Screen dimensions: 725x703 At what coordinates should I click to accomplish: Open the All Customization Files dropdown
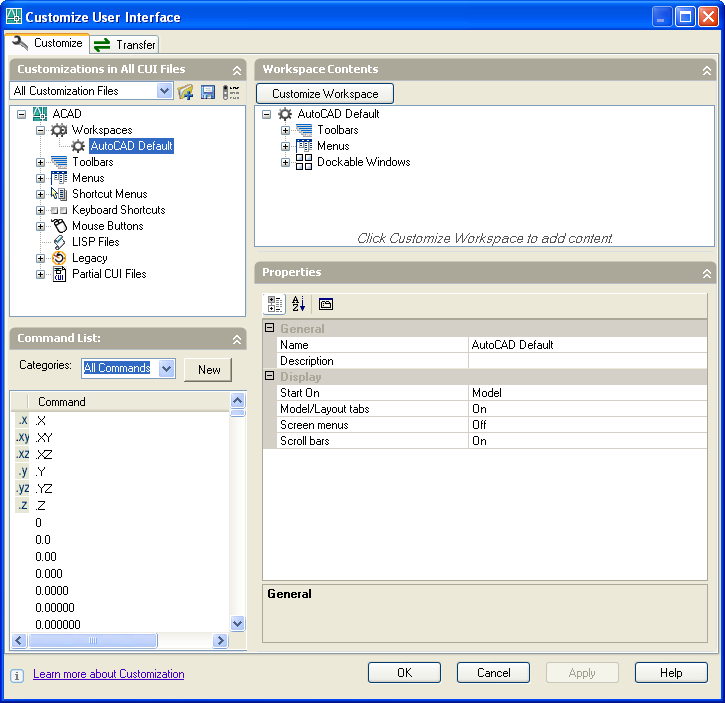164,91
